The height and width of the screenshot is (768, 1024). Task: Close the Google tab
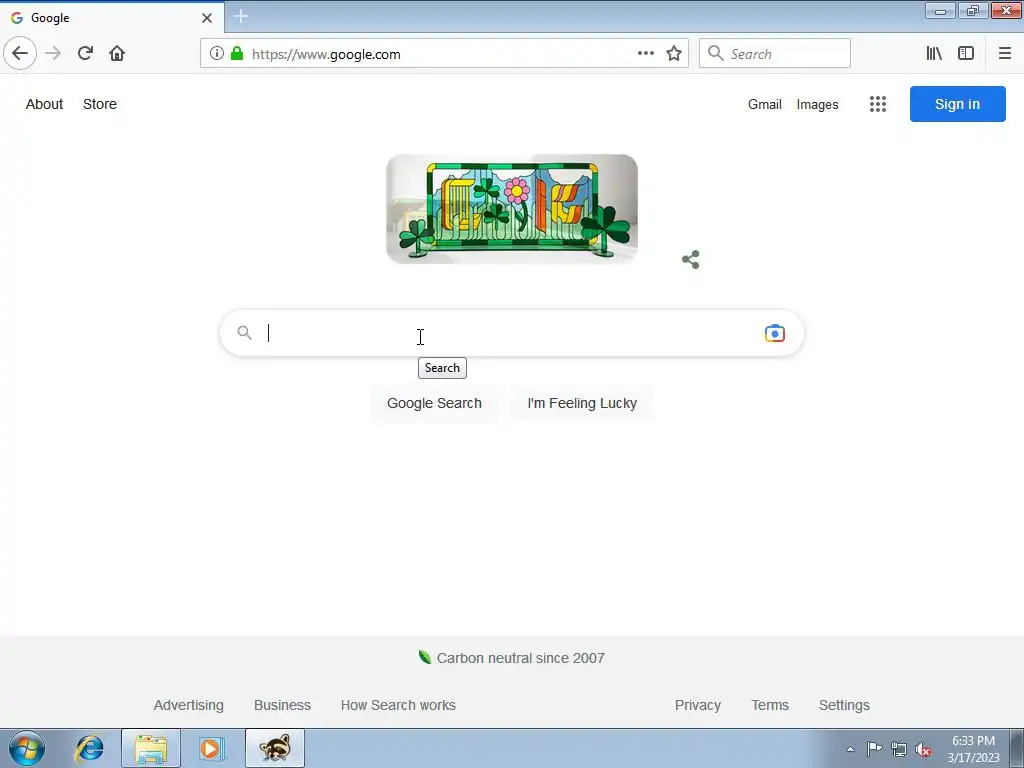pyautogui.click(x=207, y=18)
